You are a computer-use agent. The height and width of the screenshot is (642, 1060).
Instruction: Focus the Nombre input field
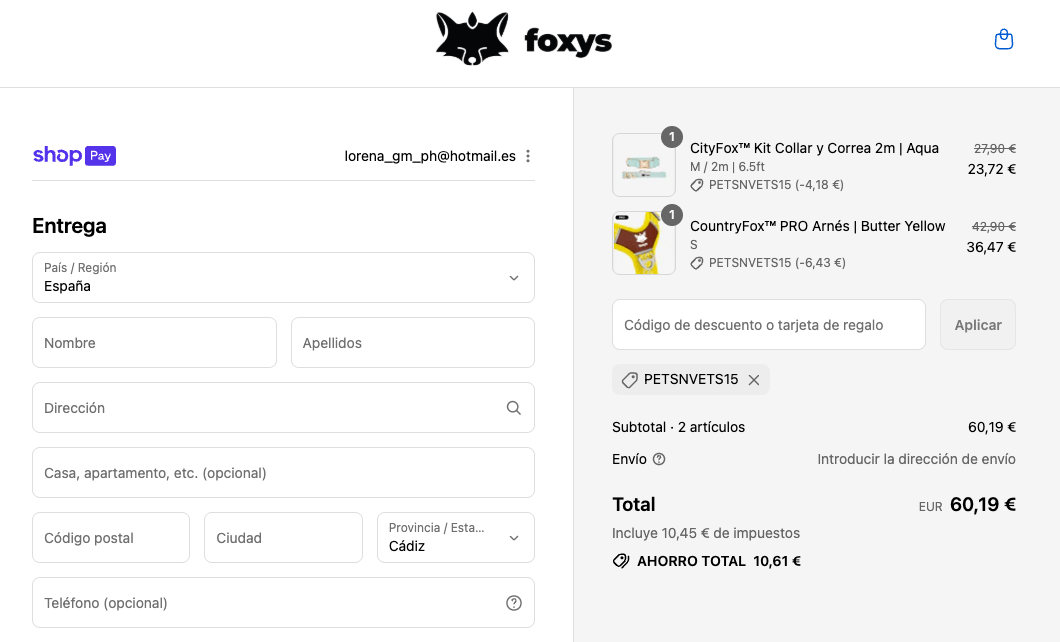[154, 343]
